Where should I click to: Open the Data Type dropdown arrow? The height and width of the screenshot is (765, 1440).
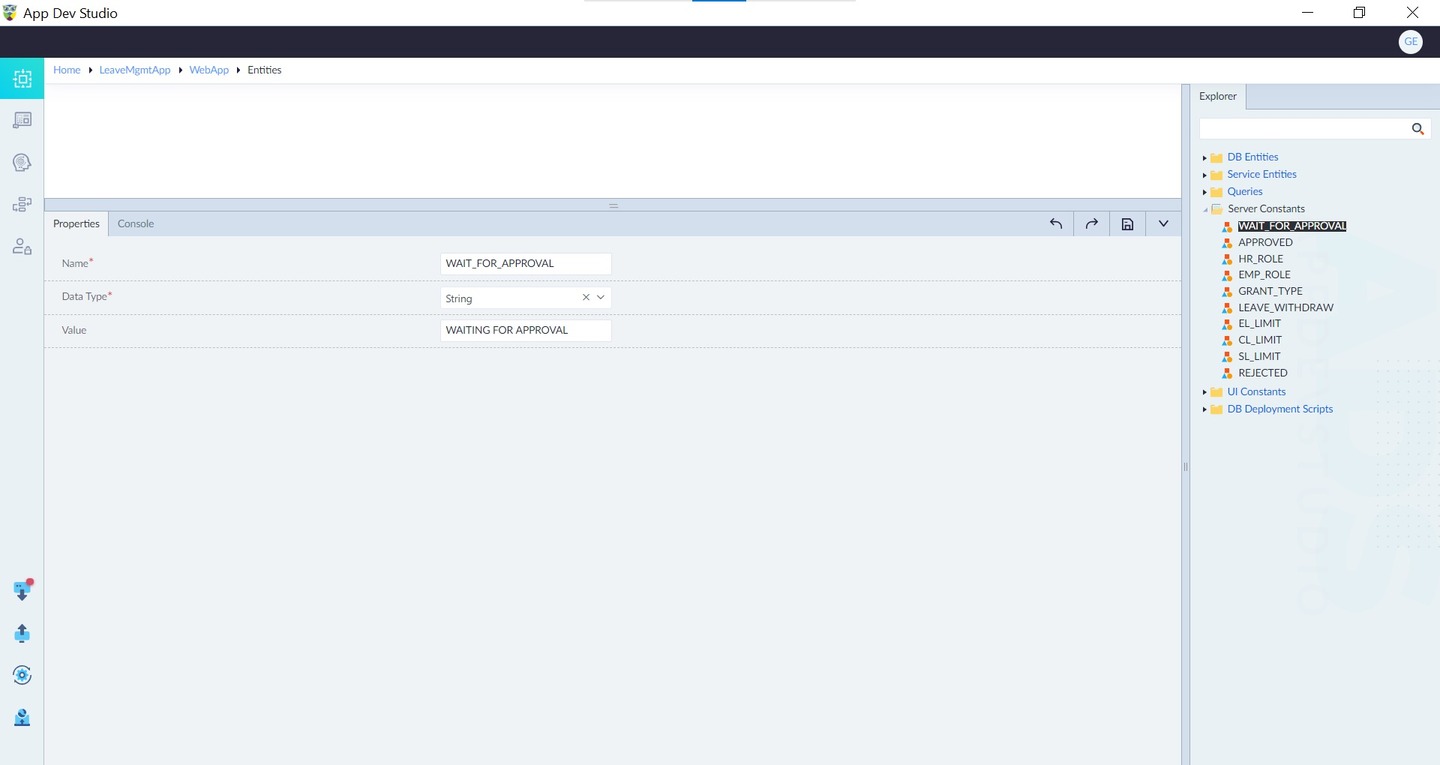601,298
